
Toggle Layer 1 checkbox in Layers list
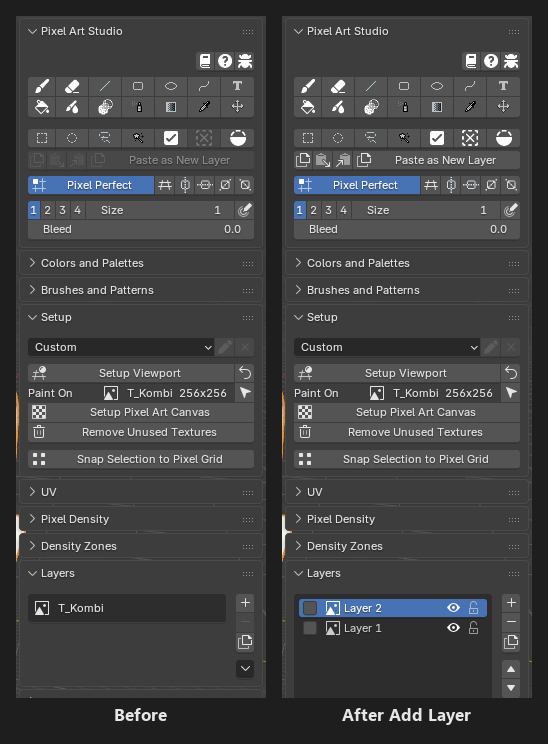310,628
